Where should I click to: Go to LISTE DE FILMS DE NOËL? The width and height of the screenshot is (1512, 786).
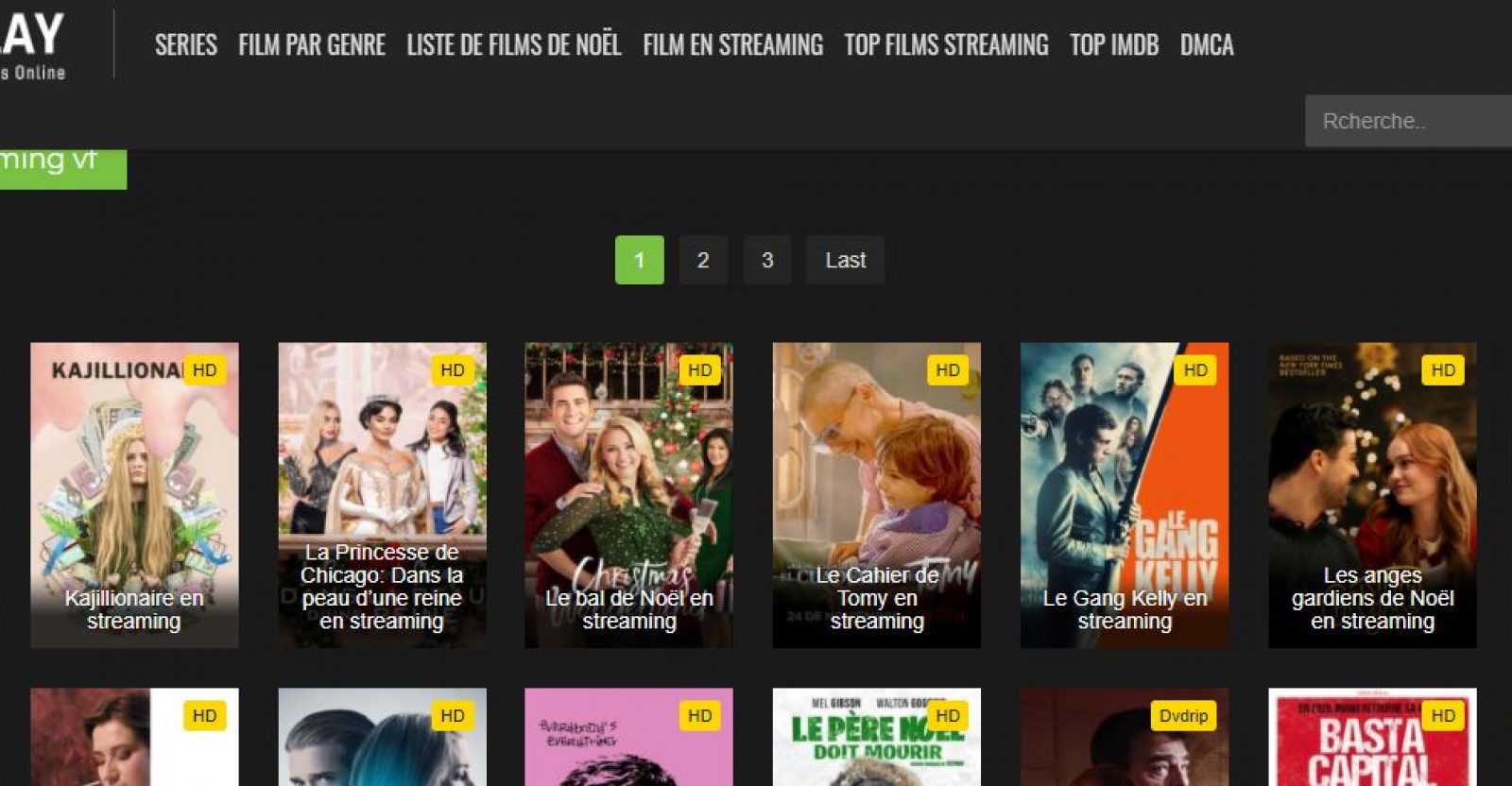click(x=513, y=44)
